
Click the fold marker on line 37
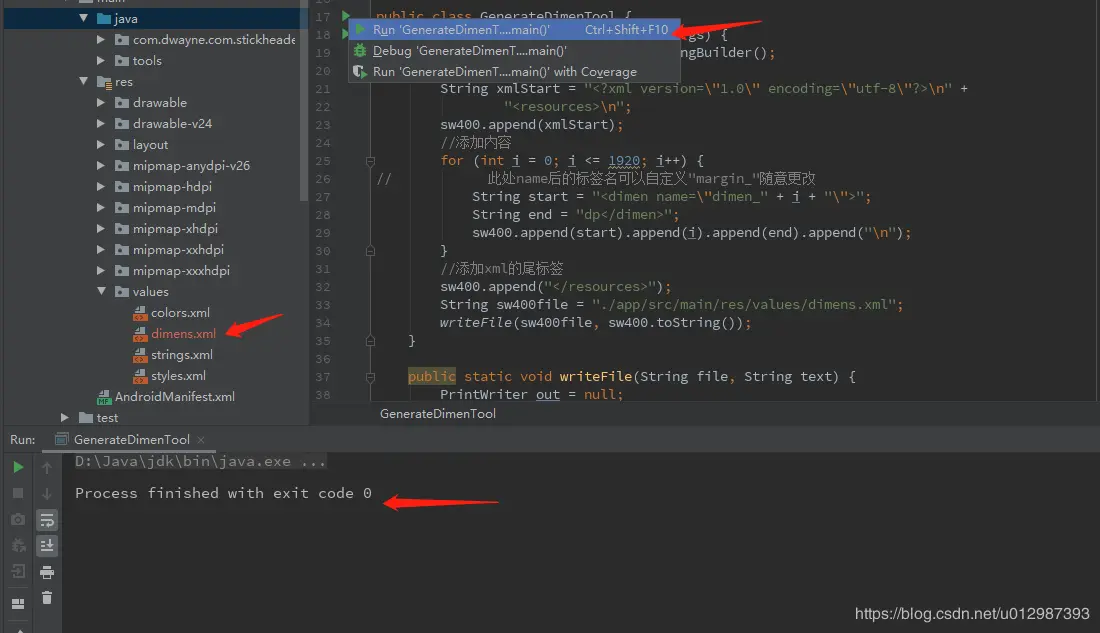pos(370,377)
